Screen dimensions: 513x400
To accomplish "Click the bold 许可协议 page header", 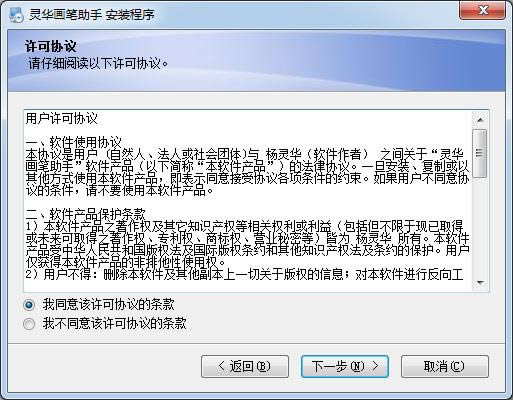I will point(51,46).
